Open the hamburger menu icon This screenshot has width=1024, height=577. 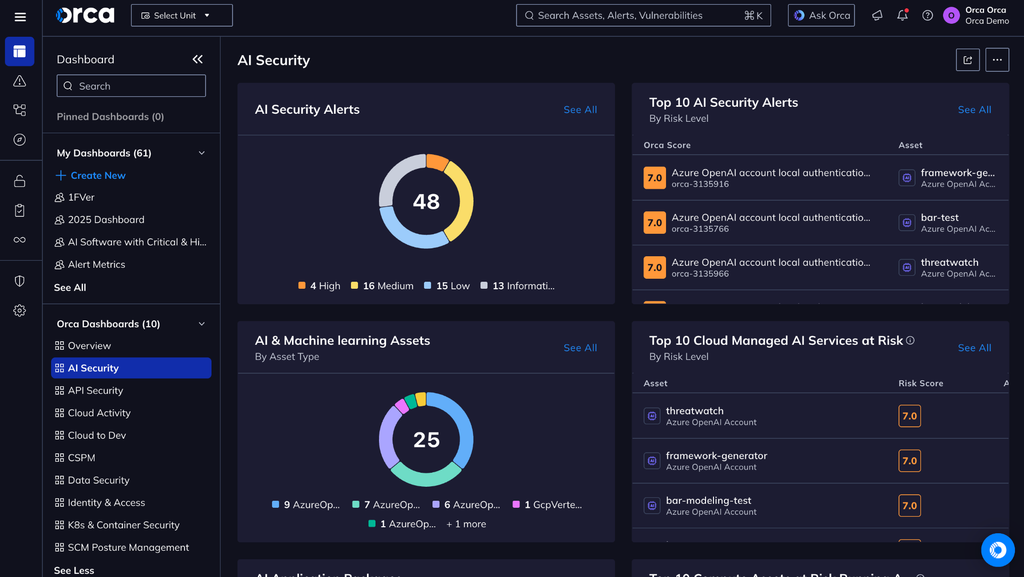[20, 17]
